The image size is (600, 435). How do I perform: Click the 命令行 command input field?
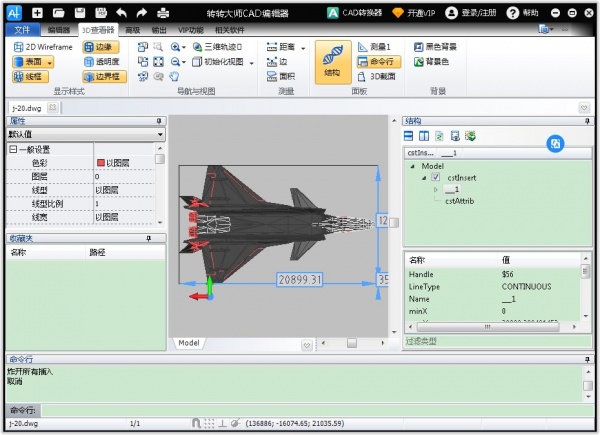300,410
